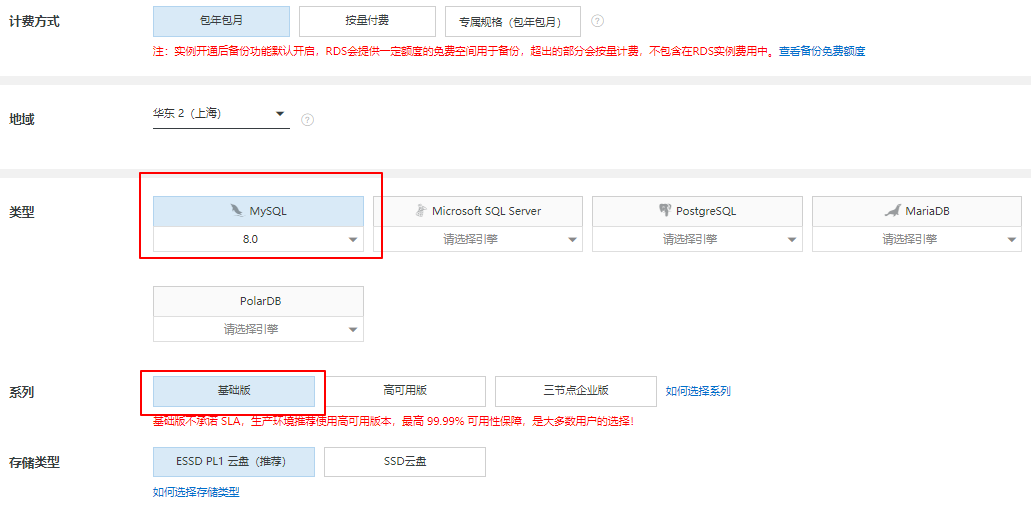Image resolution: width=1031 pixels, height=512 pixels.
Task: Open MariaDB 请选择引擎 dropdown
Action: point(917,239)
